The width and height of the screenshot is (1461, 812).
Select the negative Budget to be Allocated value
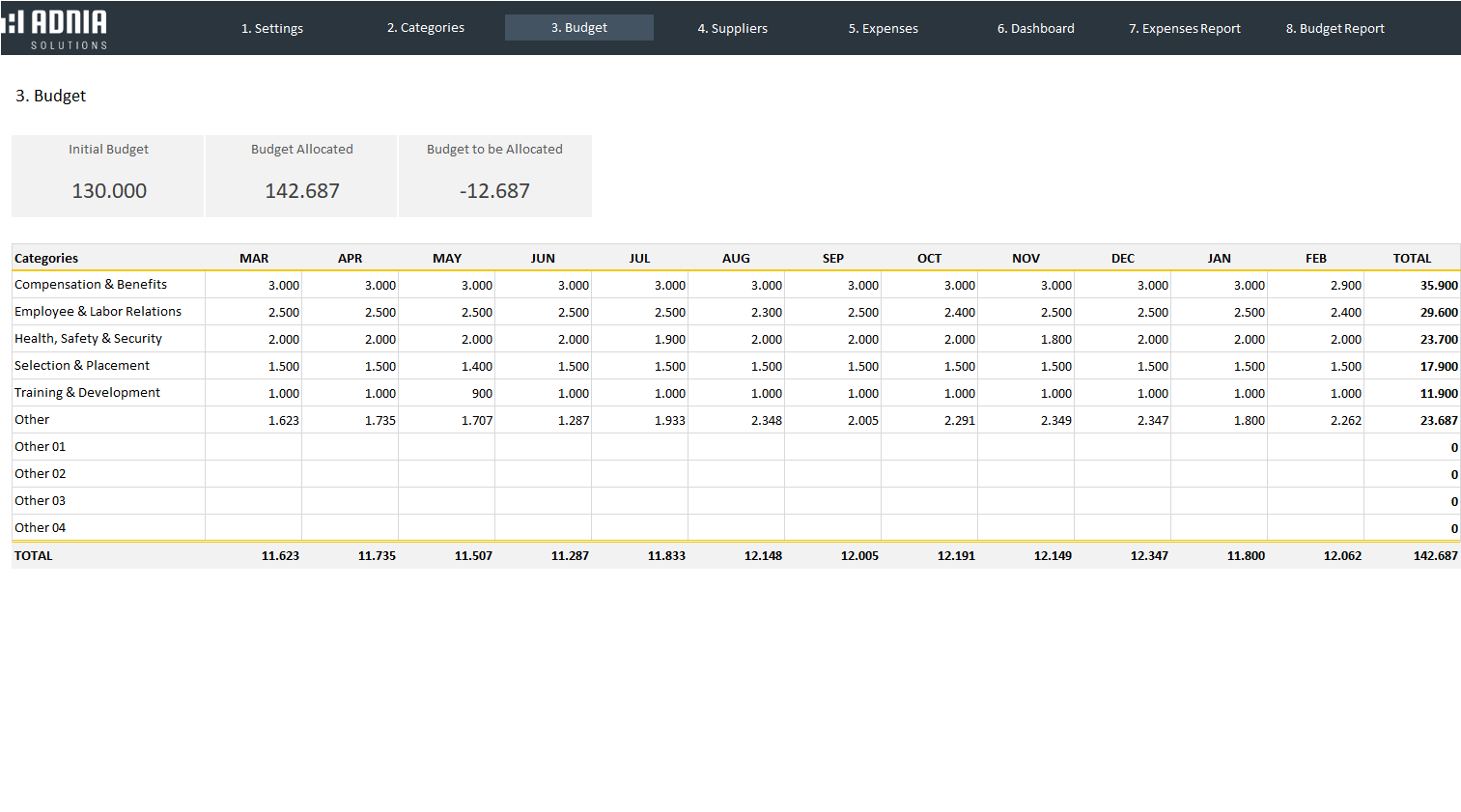[x=495, y=190]
